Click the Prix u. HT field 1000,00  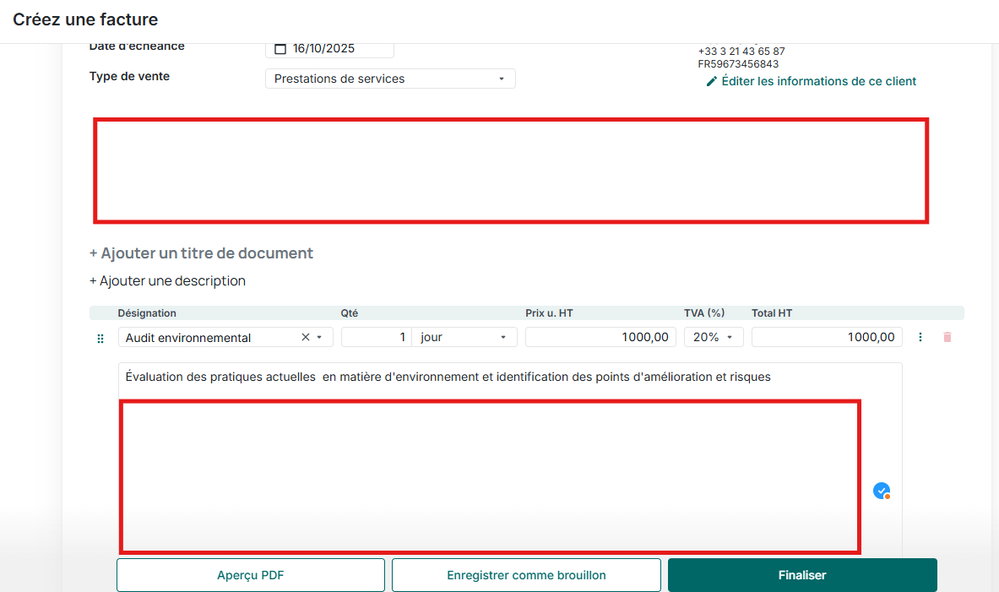click(x=600, y=337)
